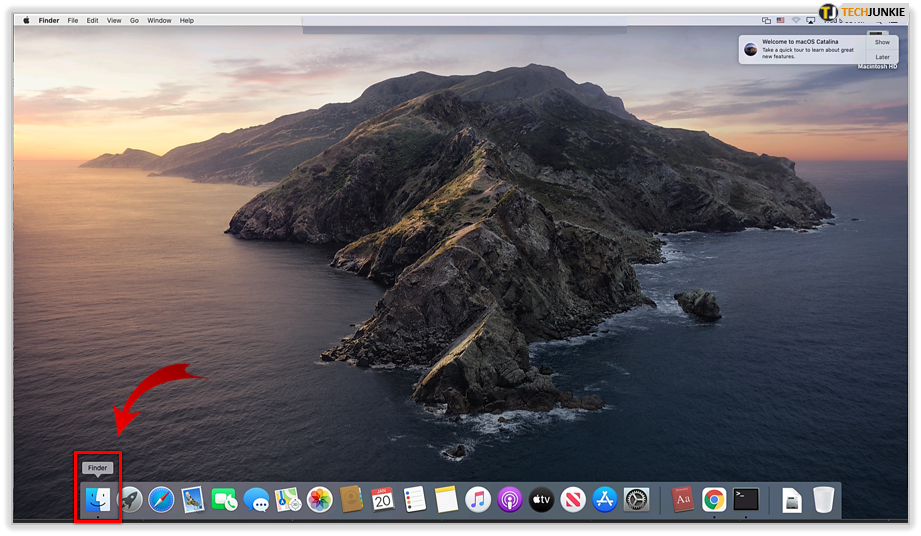The height and width of the screenshot is (536, 921).
Task: Open the Apple menu
Action: (x=26, y=20)
